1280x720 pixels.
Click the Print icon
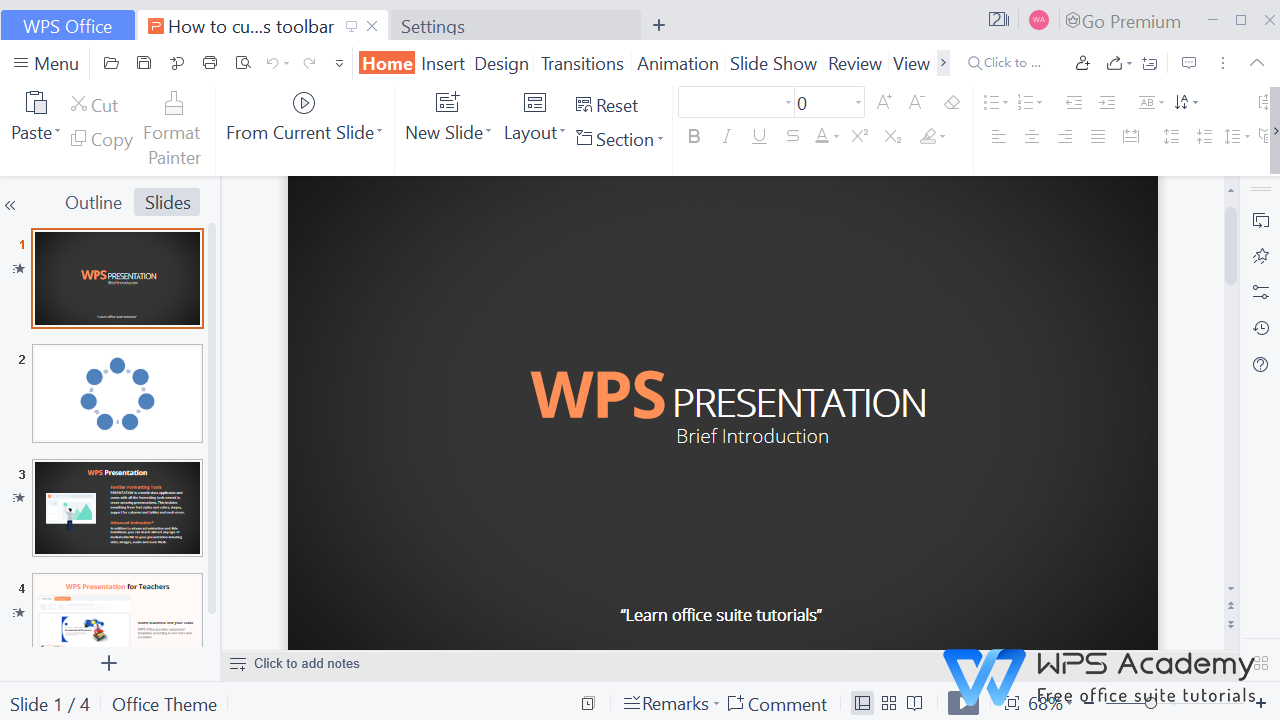pyautogui.click(x=209, y=62)
